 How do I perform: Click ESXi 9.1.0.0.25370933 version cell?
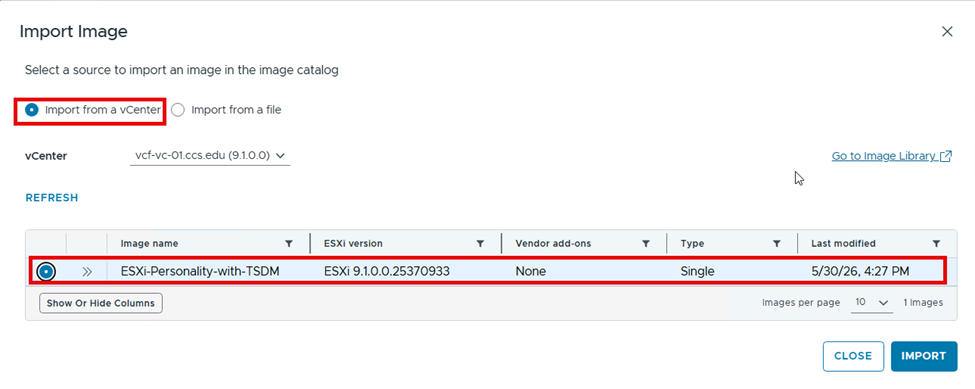point(387,272)
